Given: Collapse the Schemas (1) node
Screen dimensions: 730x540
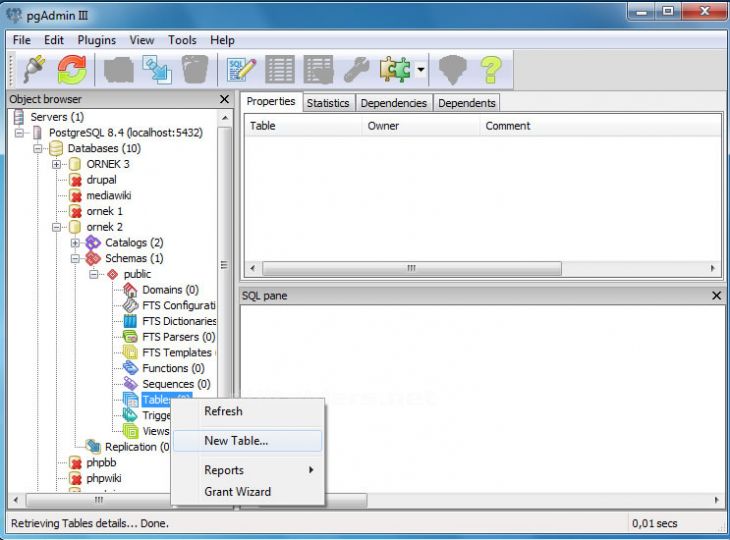Looking at the screenshot, I should pos(75,258).
